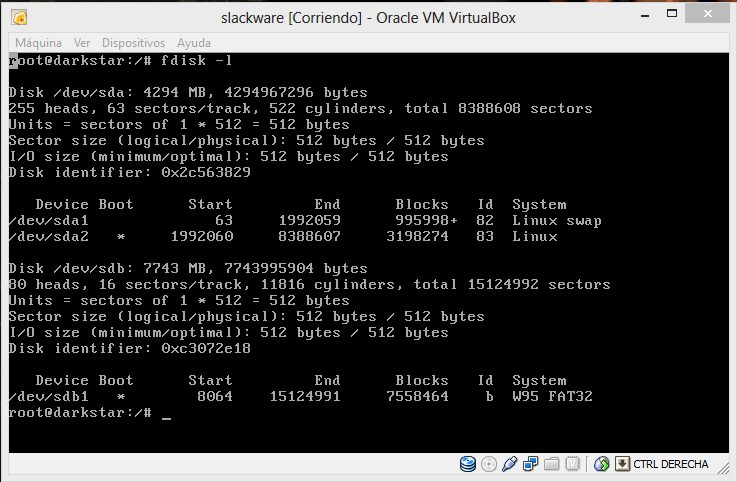
Task: Click the CTRL DERECHA host key label
Action: [x=670, y=464]
